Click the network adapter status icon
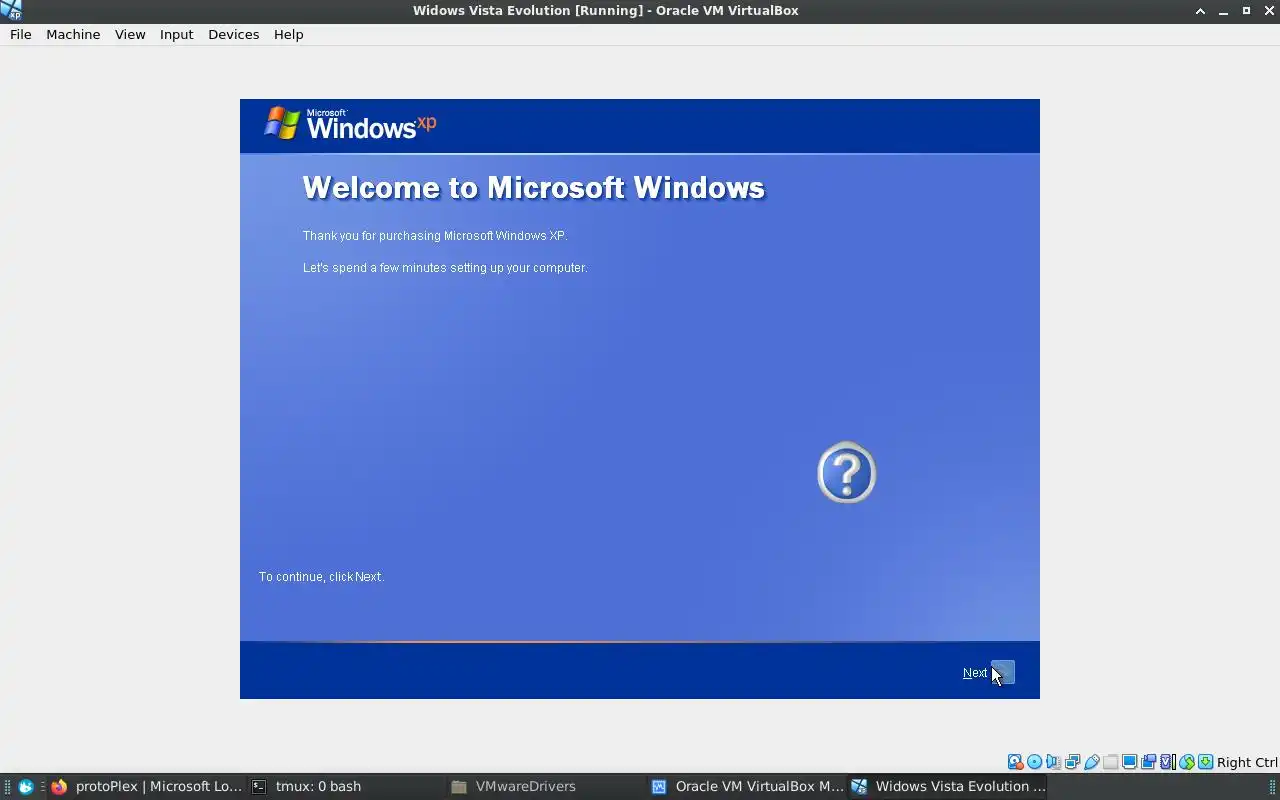1280x800 pixels. point(1072,762)
